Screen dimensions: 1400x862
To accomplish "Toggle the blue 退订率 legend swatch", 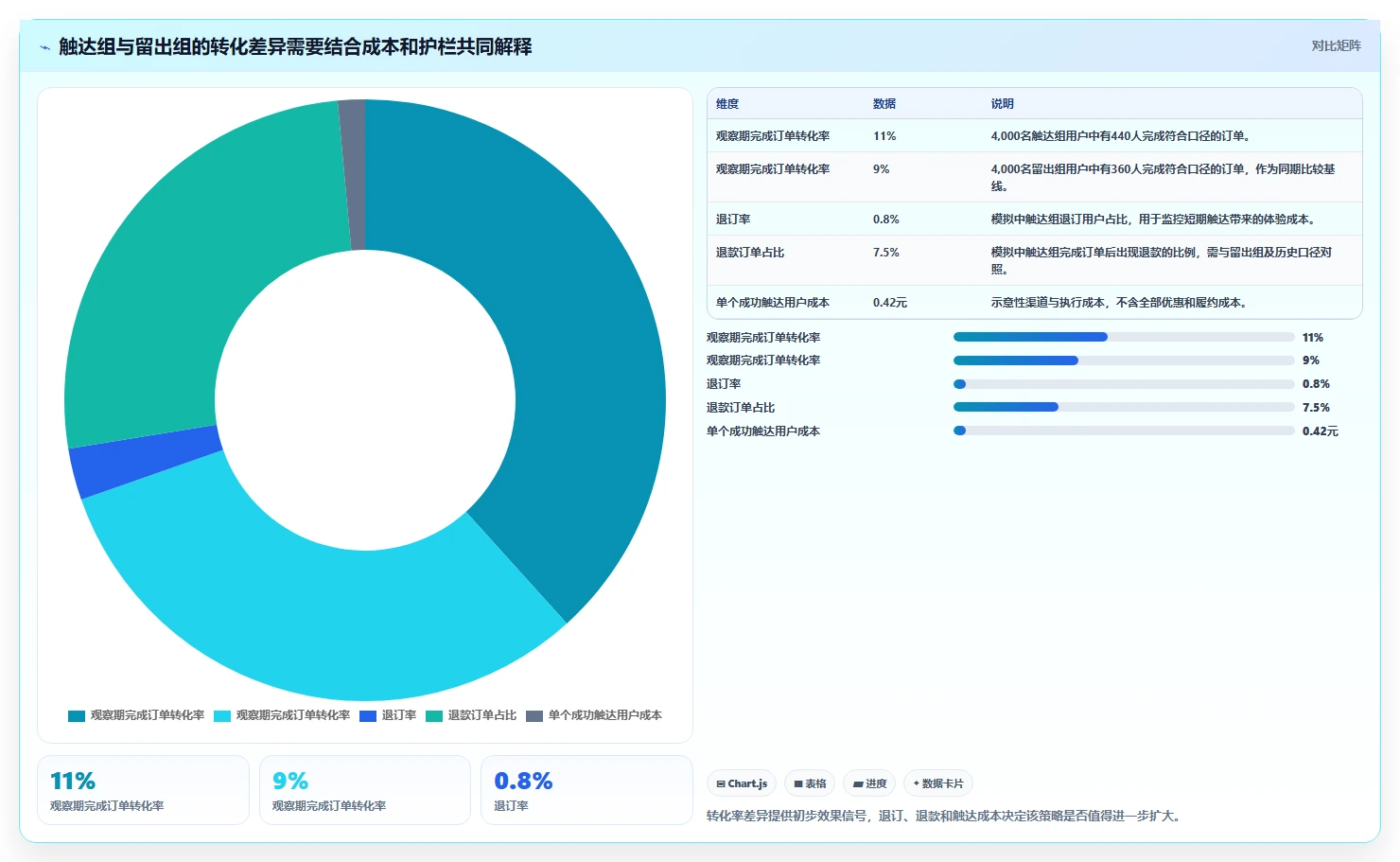I will (368, 715).
